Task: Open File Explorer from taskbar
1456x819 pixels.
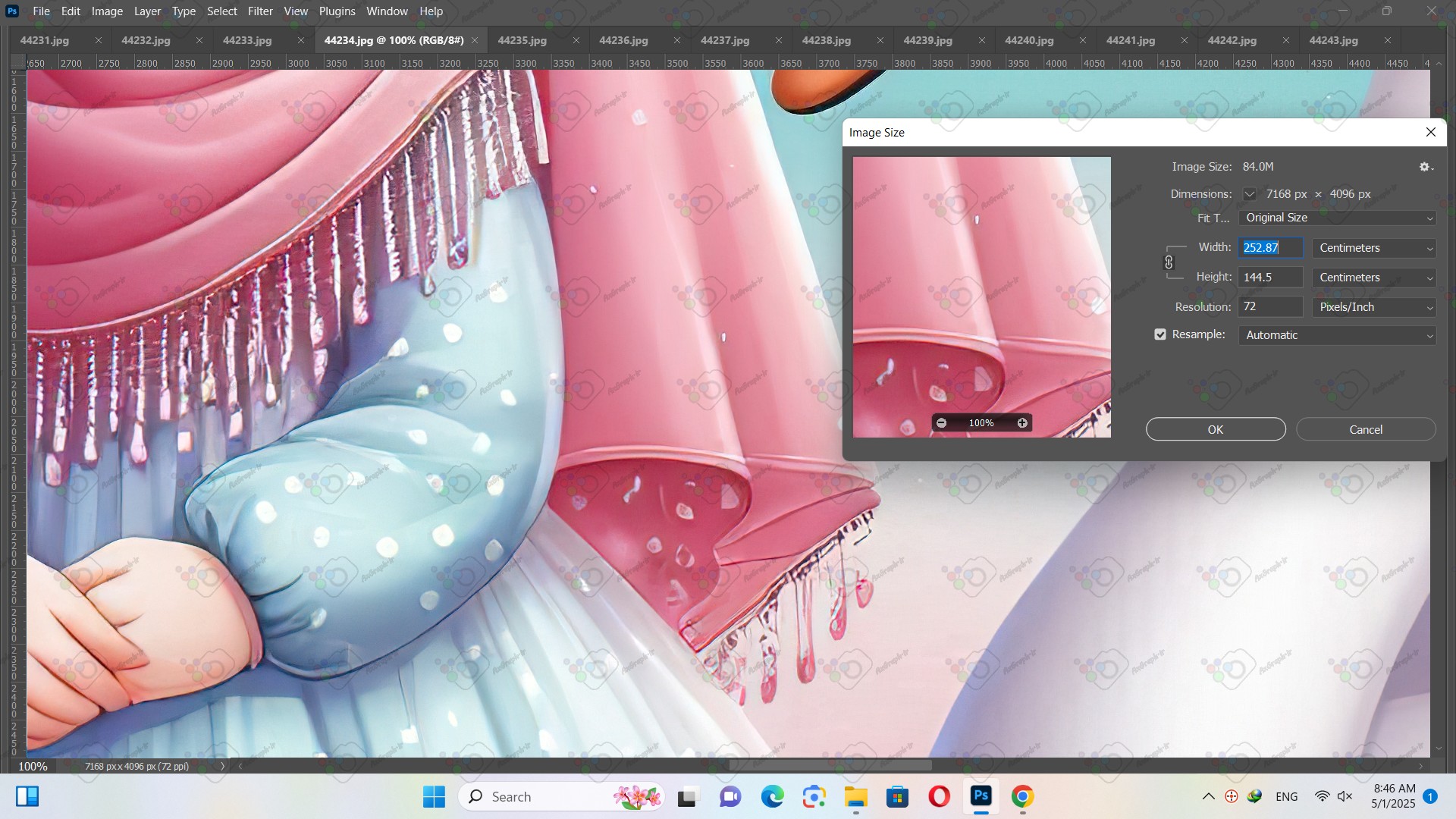Action: [855, 796]
